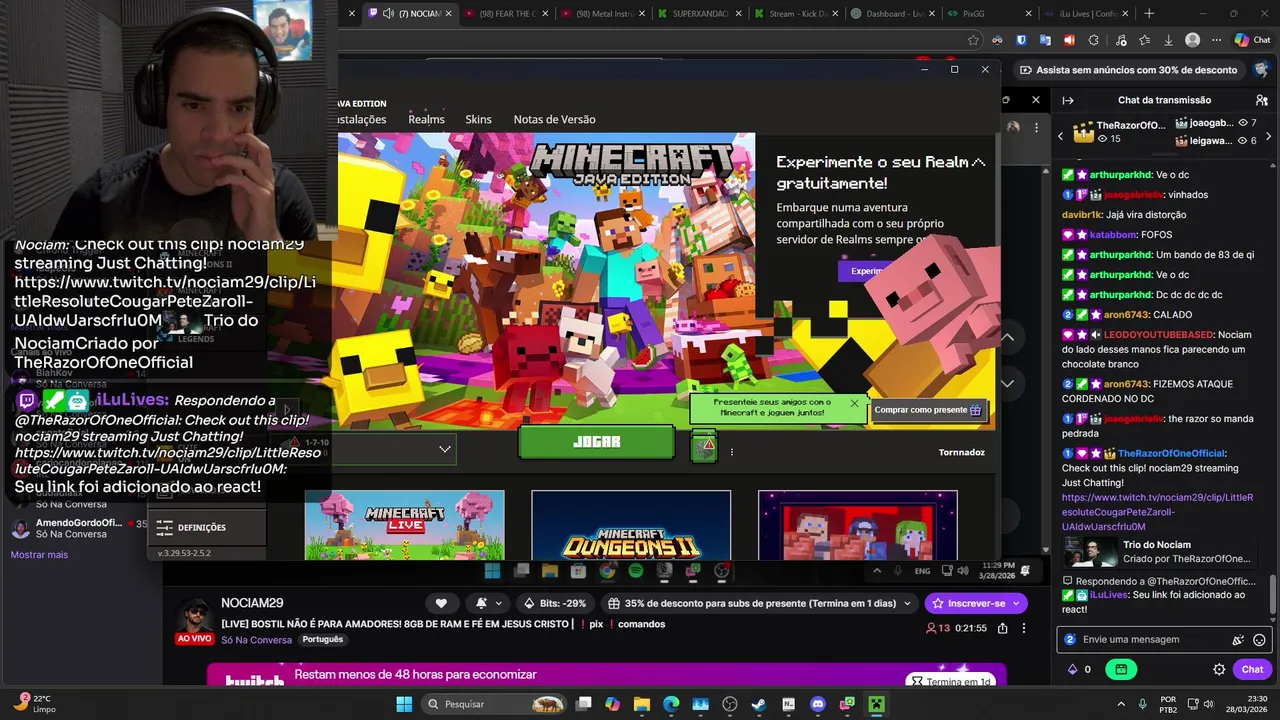This screenshot has width=1280, height=720.
Task: Open browser downloads icon
Action: [x=1168, y=40]
